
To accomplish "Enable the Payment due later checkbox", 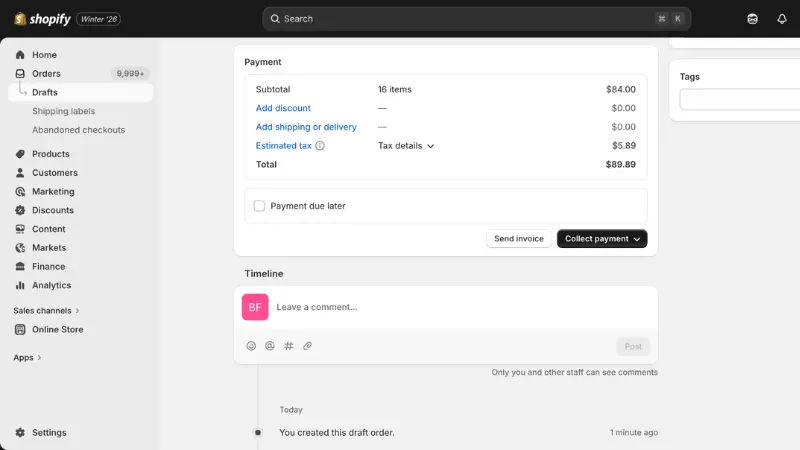I will 259,206.
